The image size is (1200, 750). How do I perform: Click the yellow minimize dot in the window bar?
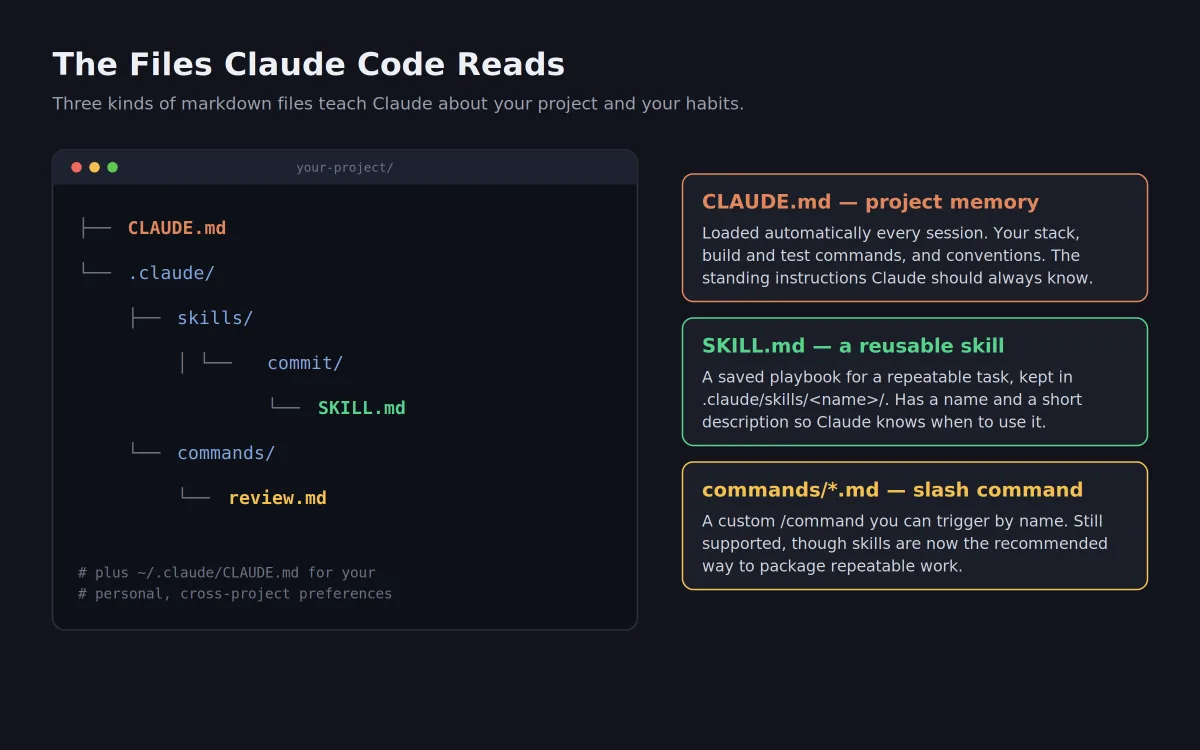tap(95, 167)
